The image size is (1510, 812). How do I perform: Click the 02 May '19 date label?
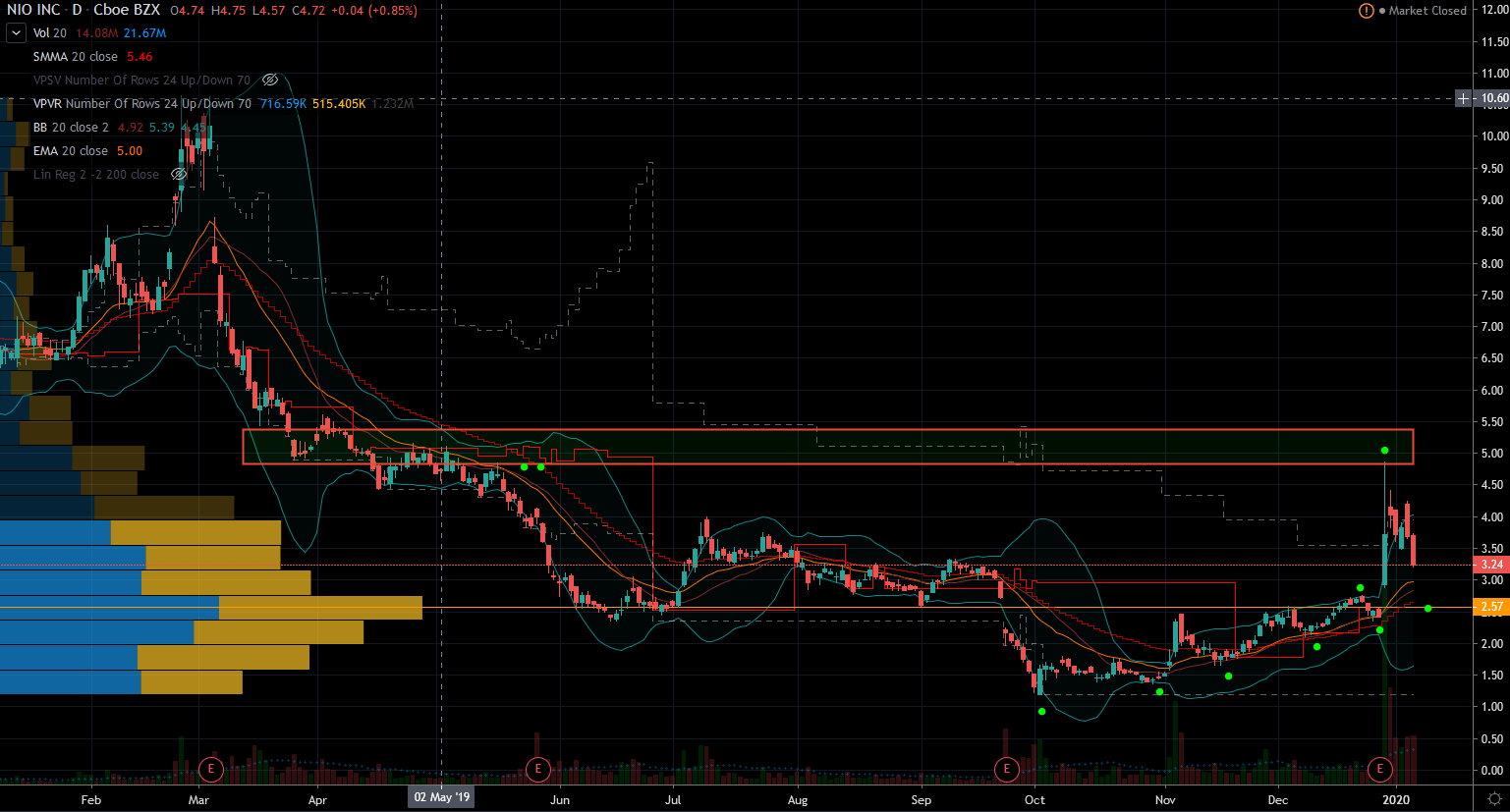pyautogui.click(x=441, y=797)
